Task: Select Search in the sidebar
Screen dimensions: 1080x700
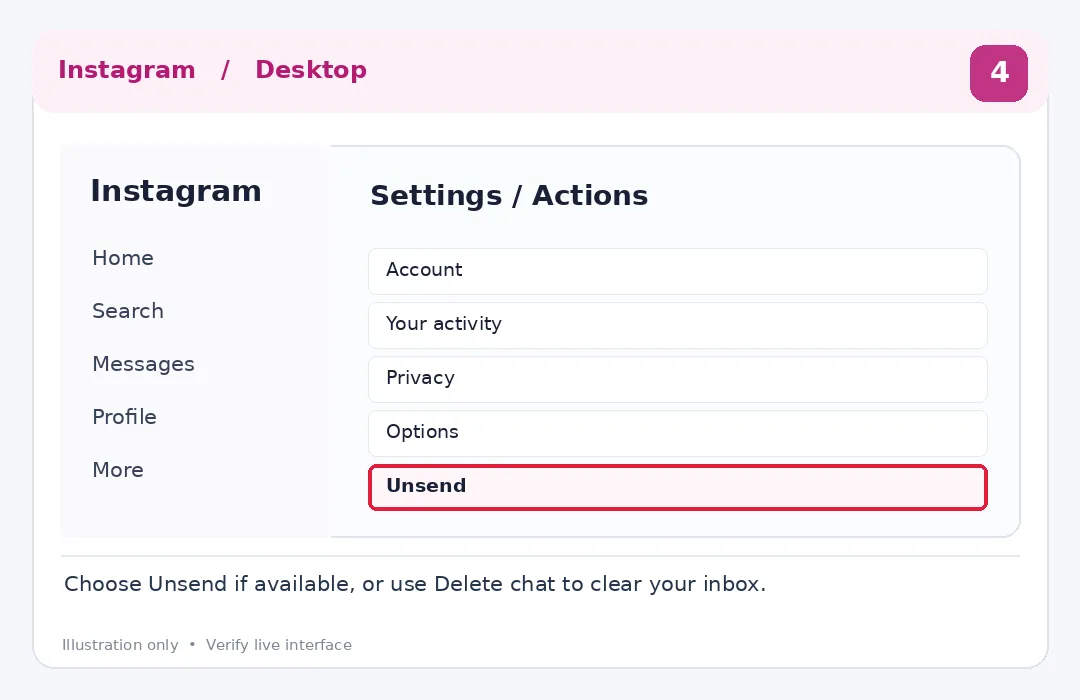Action: click(127, 311)
